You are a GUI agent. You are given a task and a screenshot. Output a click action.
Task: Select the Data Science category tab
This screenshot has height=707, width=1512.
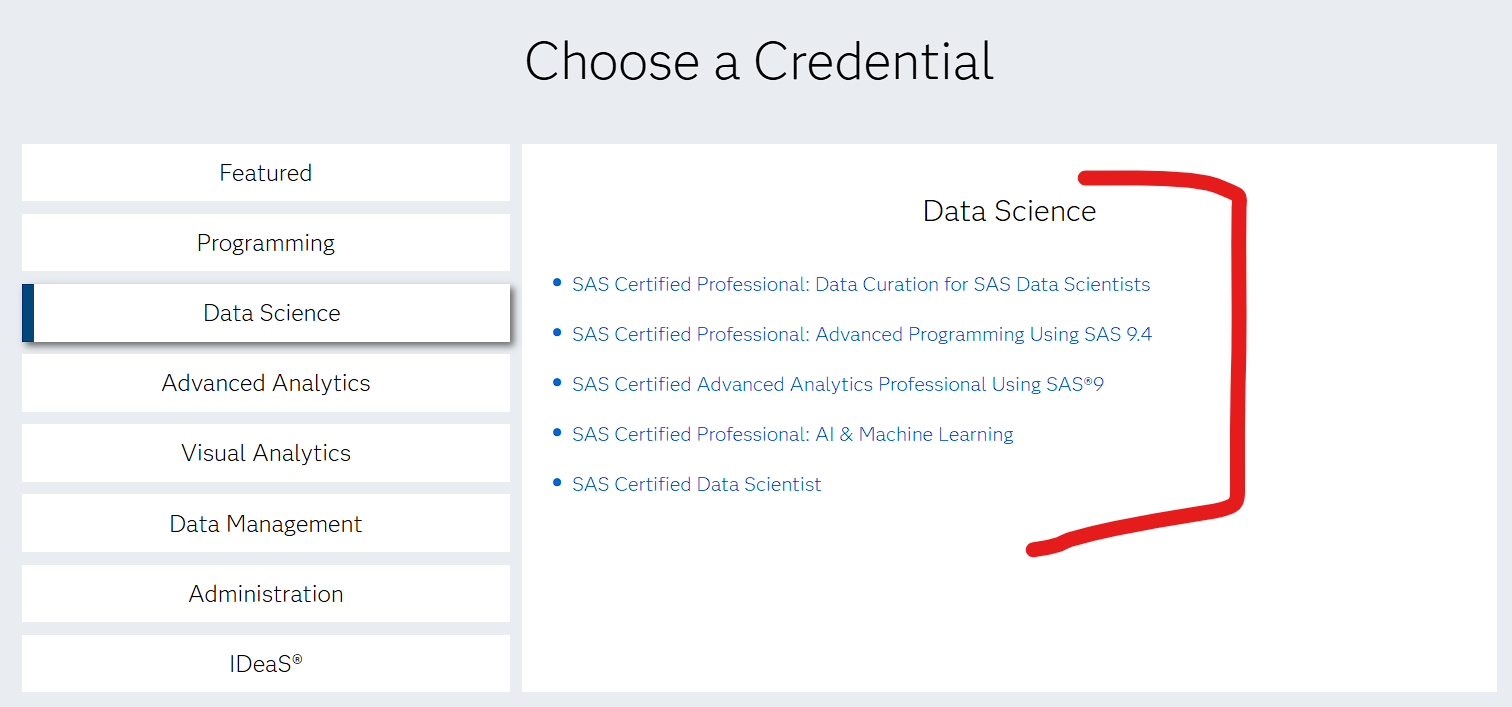click(x=265, y=312)
